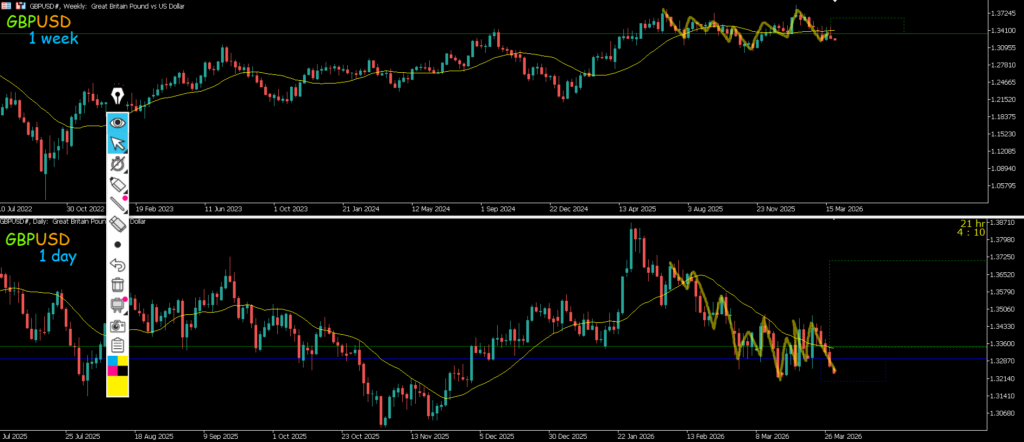Viewport: 1024px width, 442px height.
Task: Click the GBPUSD 1 day chart label
Action: [38, 248]
